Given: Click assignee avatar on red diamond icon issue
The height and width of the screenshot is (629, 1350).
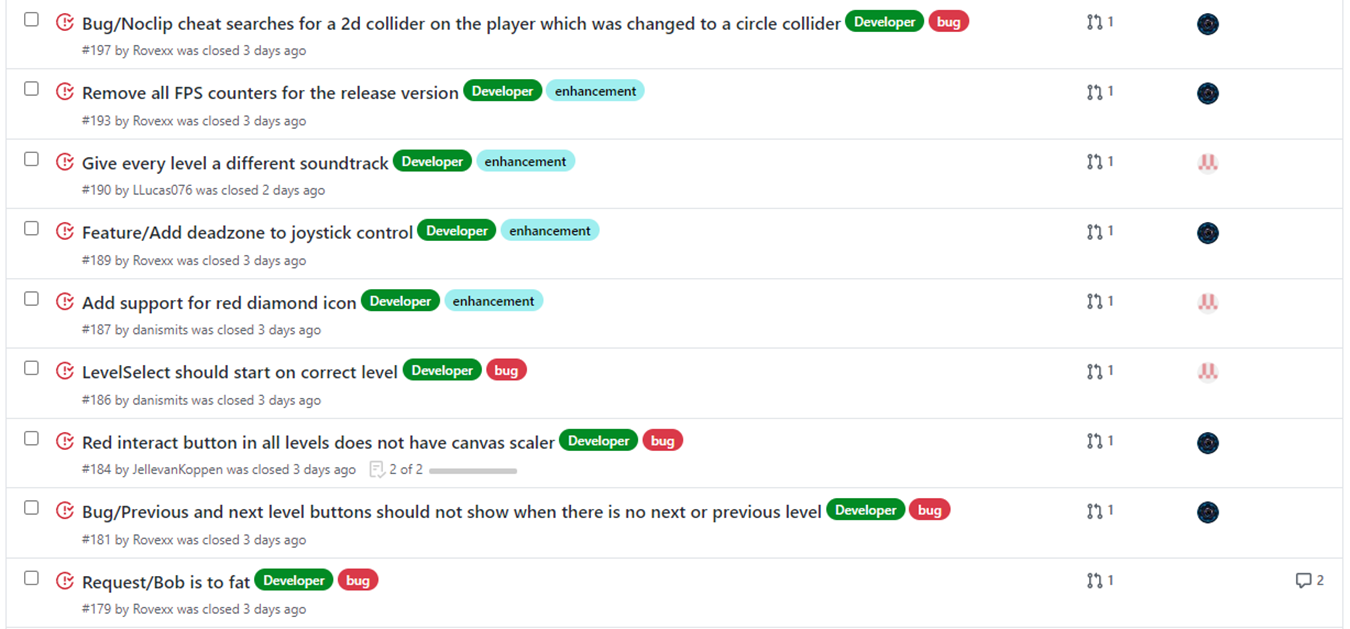Looking at the screenshot, I should point(1208,302).
